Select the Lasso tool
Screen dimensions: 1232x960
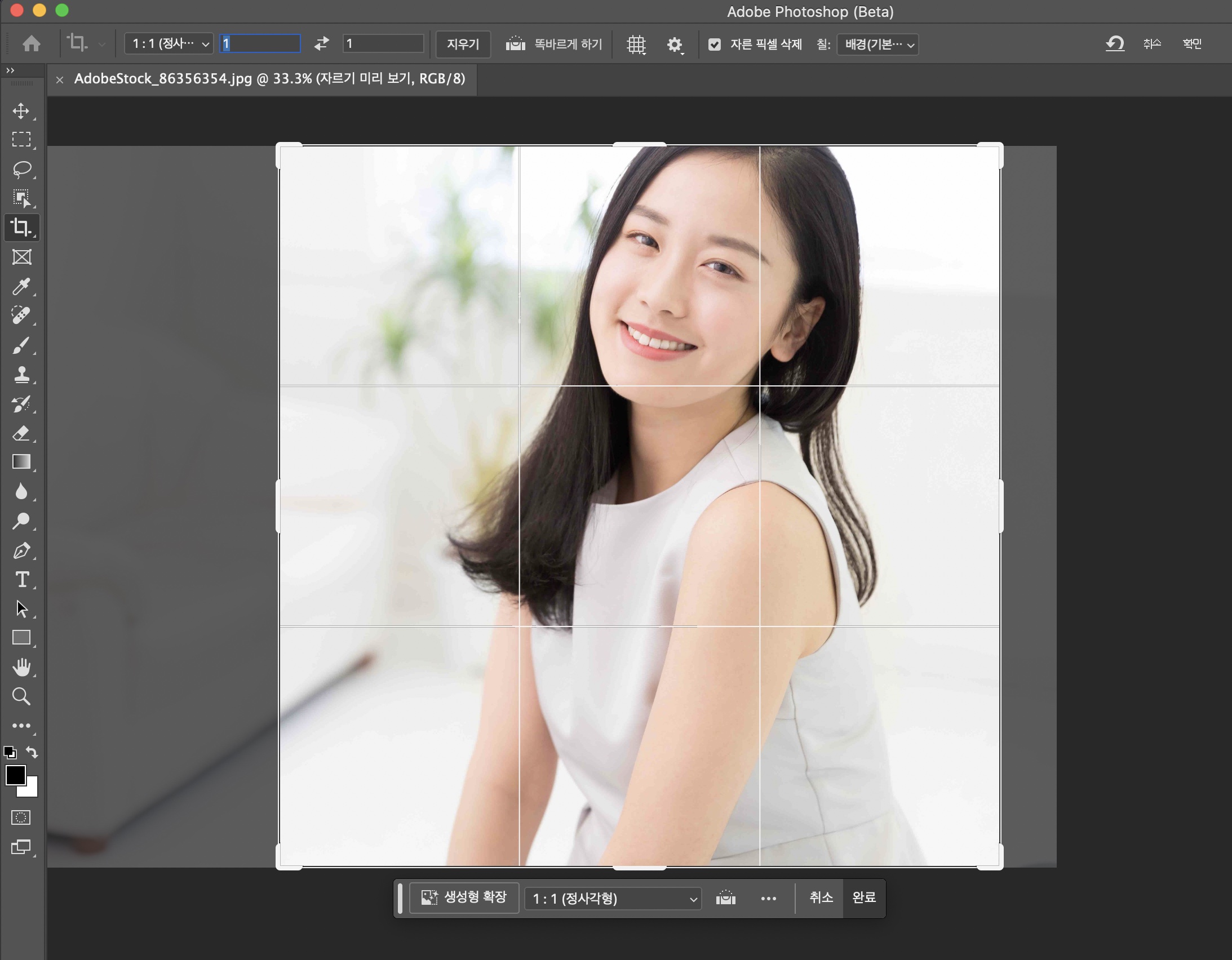click(21, 169)
